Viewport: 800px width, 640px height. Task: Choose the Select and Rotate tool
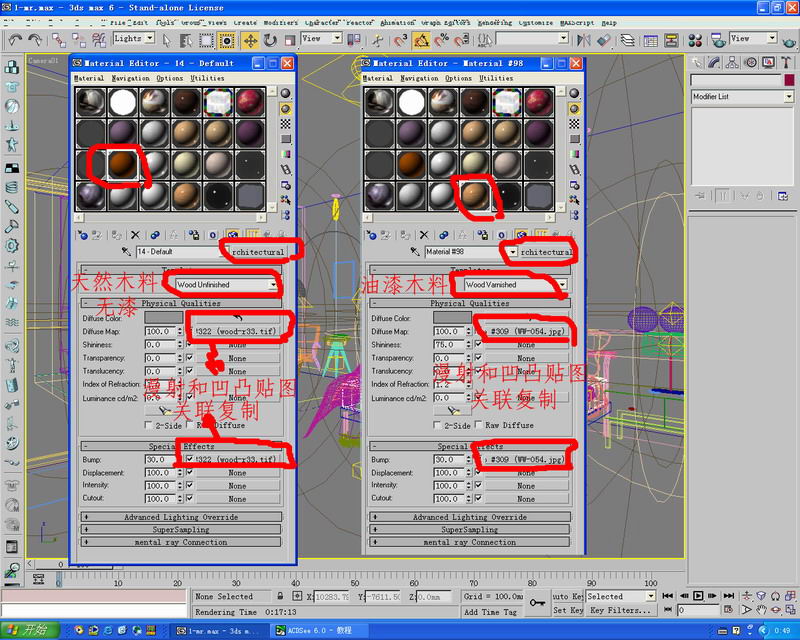(x=270, y=40)
